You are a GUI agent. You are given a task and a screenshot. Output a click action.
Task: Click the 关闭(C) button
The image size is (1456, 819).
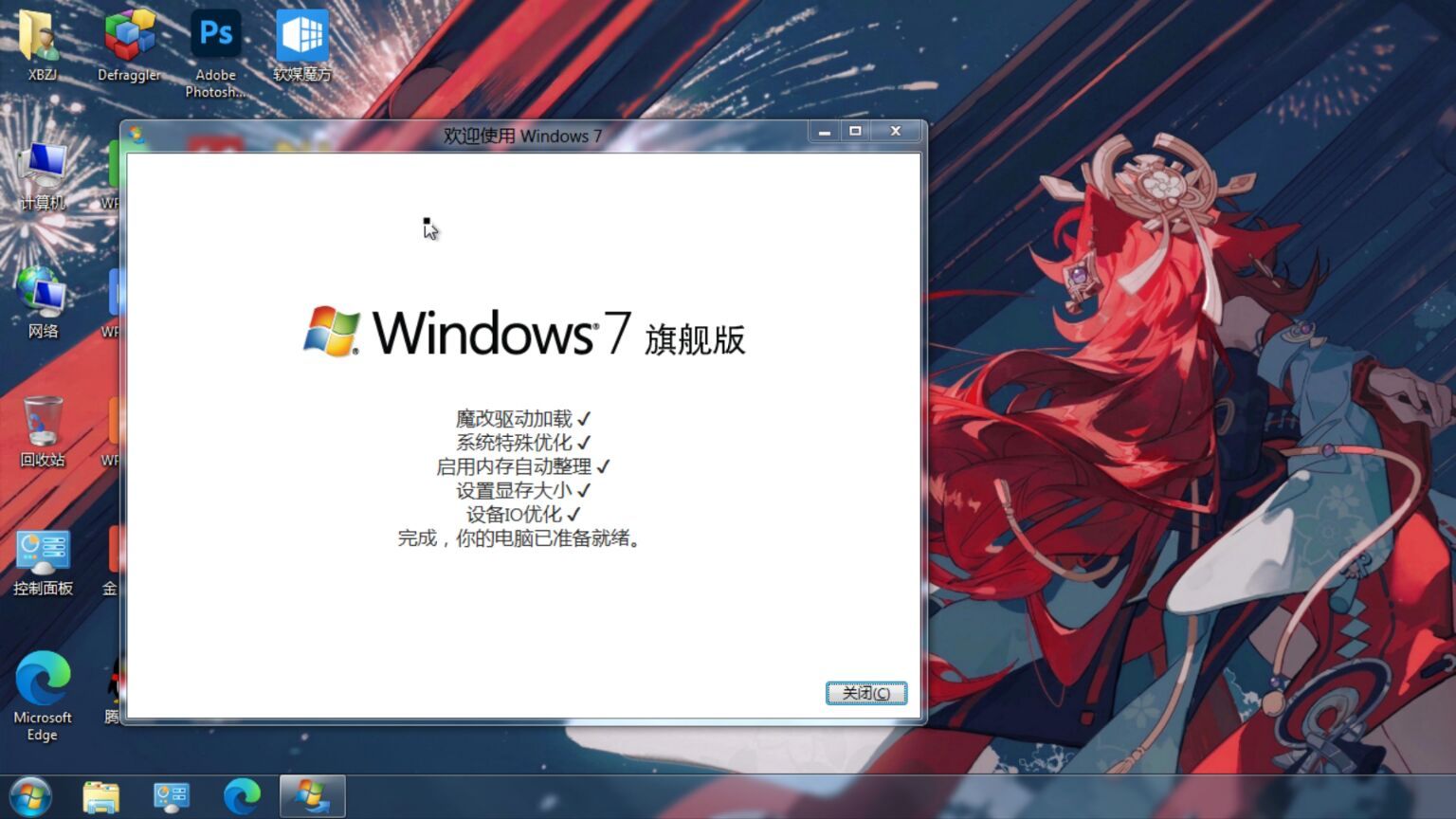[x=865, y=693]
